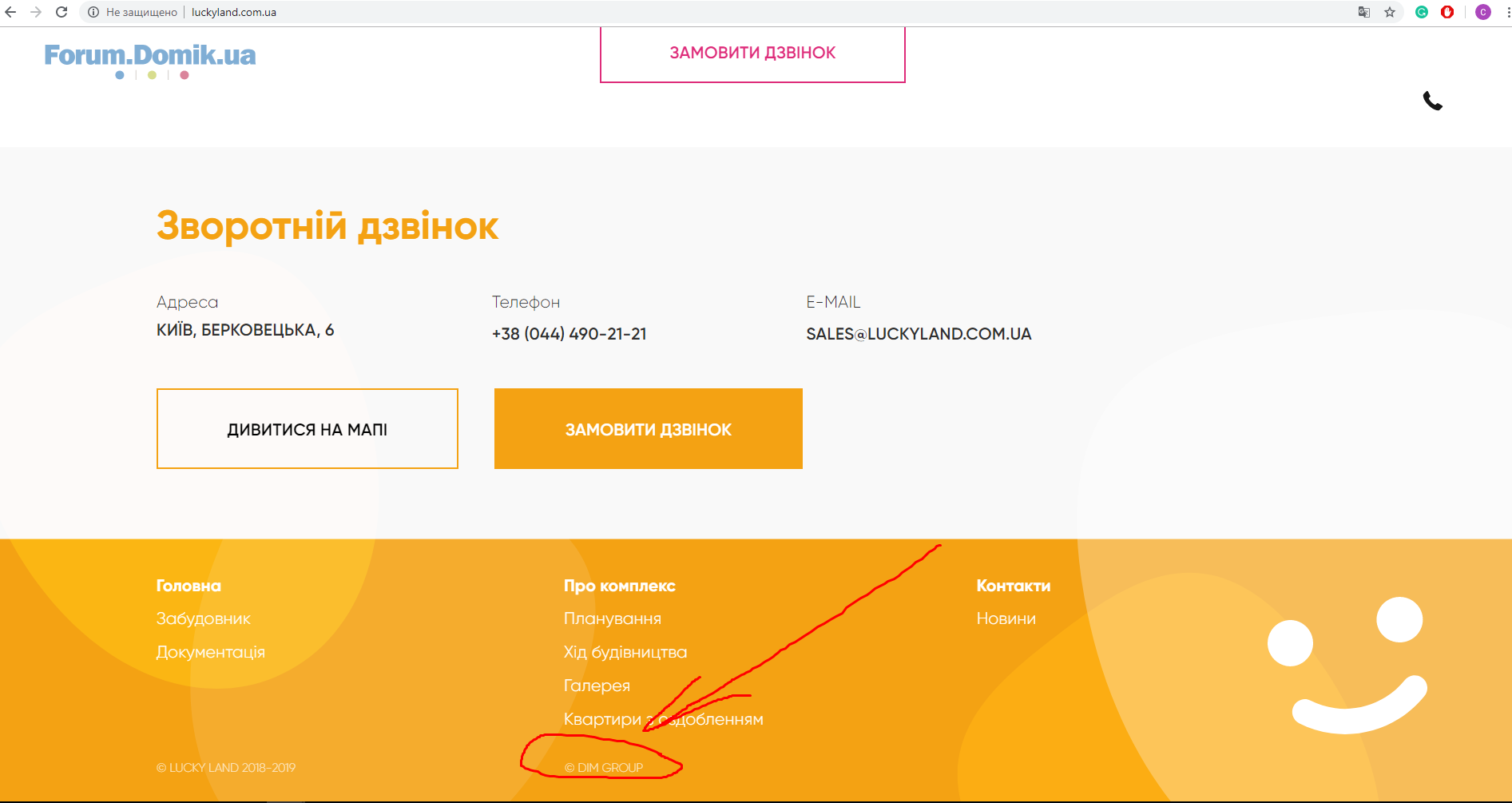Image resolution: width=1512 pixels, height=803 pixels.
Task: Open the Контакти footer link
Action: 1014,586
